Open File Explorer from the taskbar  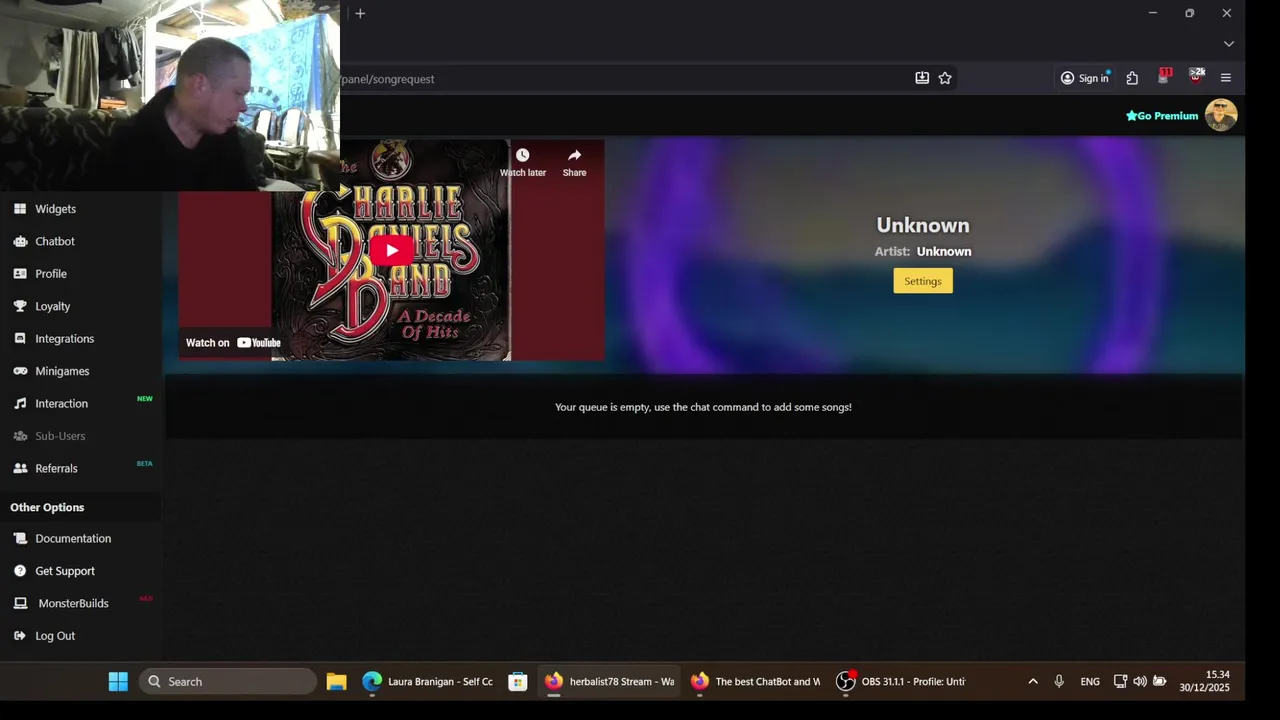tap(336, 682)
